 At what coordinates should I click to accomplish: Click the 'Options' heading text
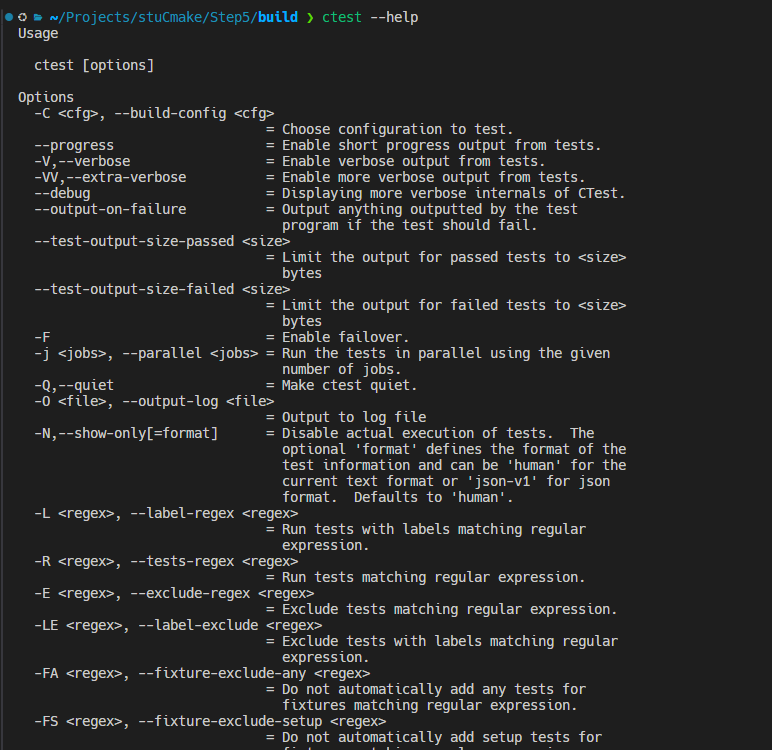46,97
